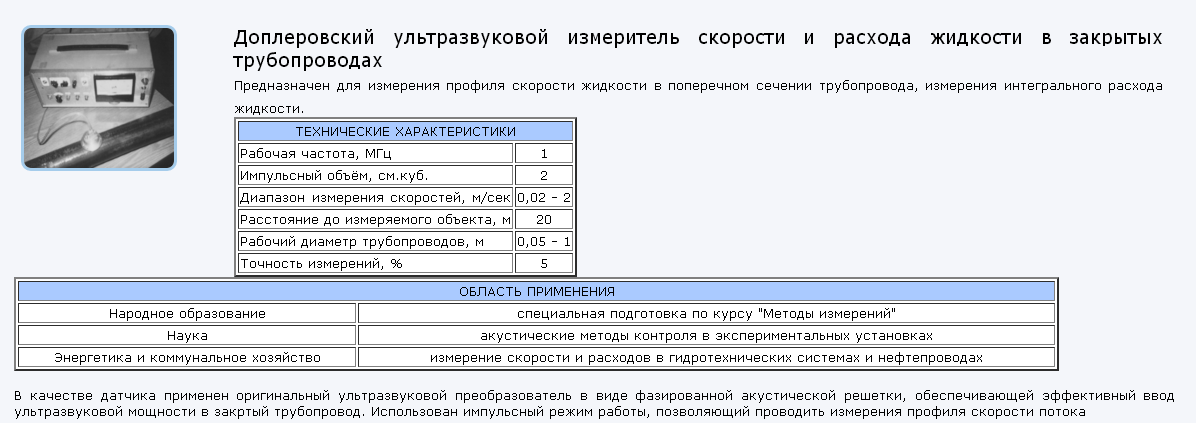Select the 'Энергетика и коммунальное хозяйство' cell

[187, 358]
